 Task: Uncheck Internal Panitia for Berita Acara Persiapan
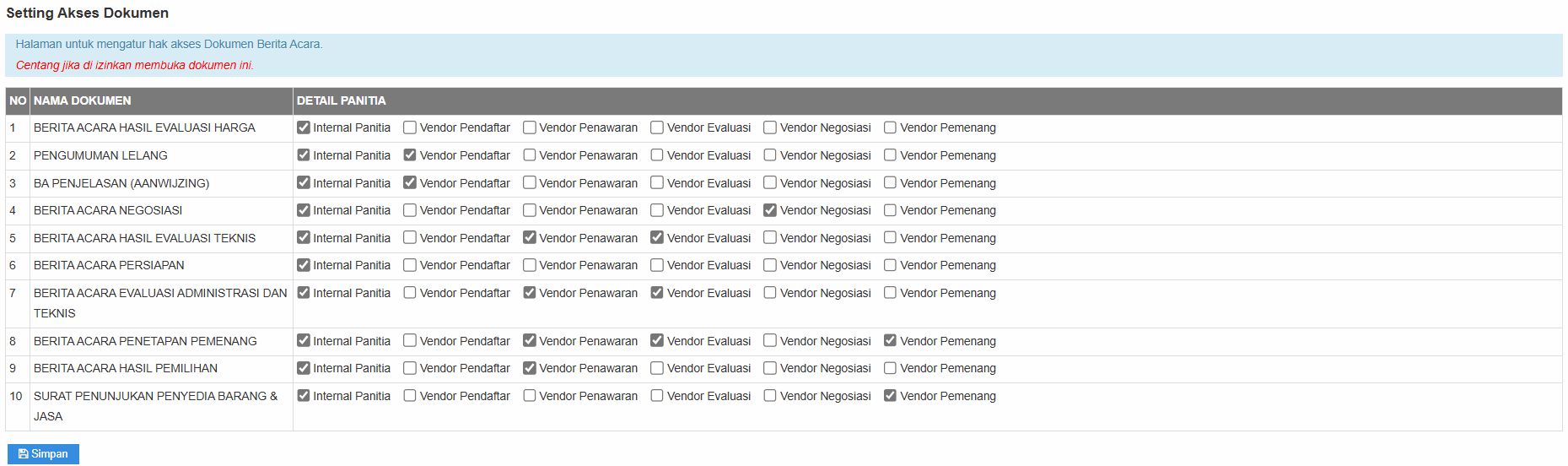click(304, 265)
